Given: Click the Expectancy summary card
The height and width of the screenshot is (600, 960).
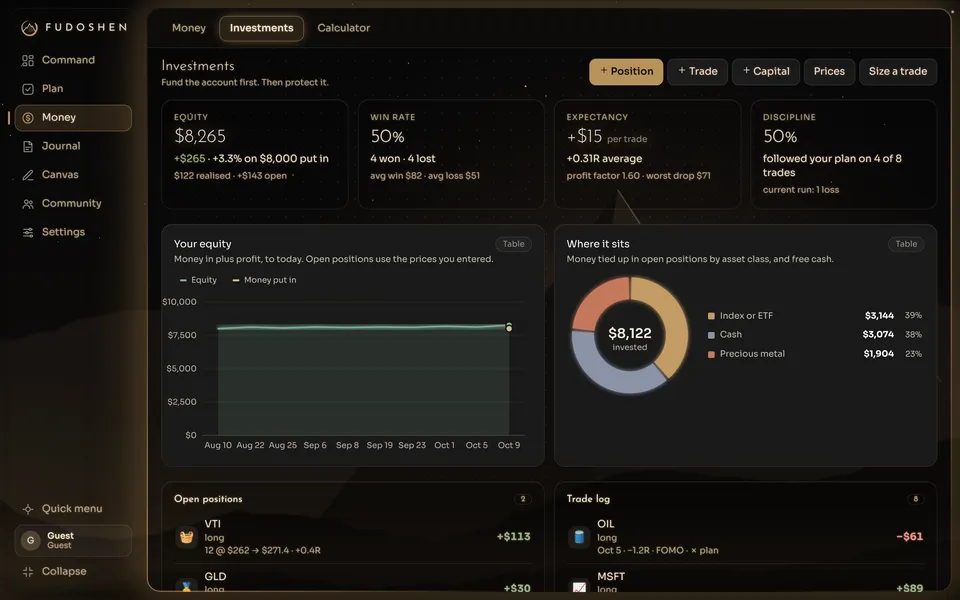Looking at the screenshot, I should point(647,154).
